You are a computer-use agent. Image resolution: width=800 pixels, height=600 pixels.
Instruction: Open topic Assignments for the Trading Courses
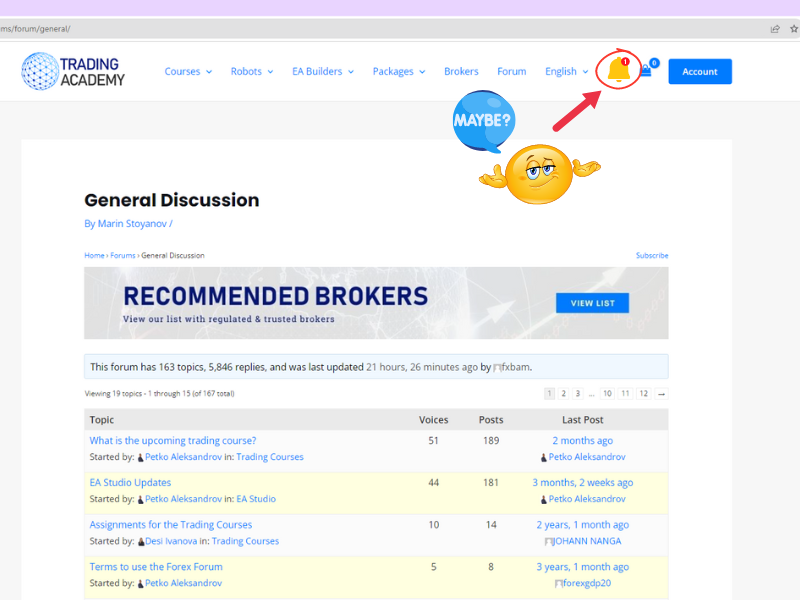coord(171,524)
